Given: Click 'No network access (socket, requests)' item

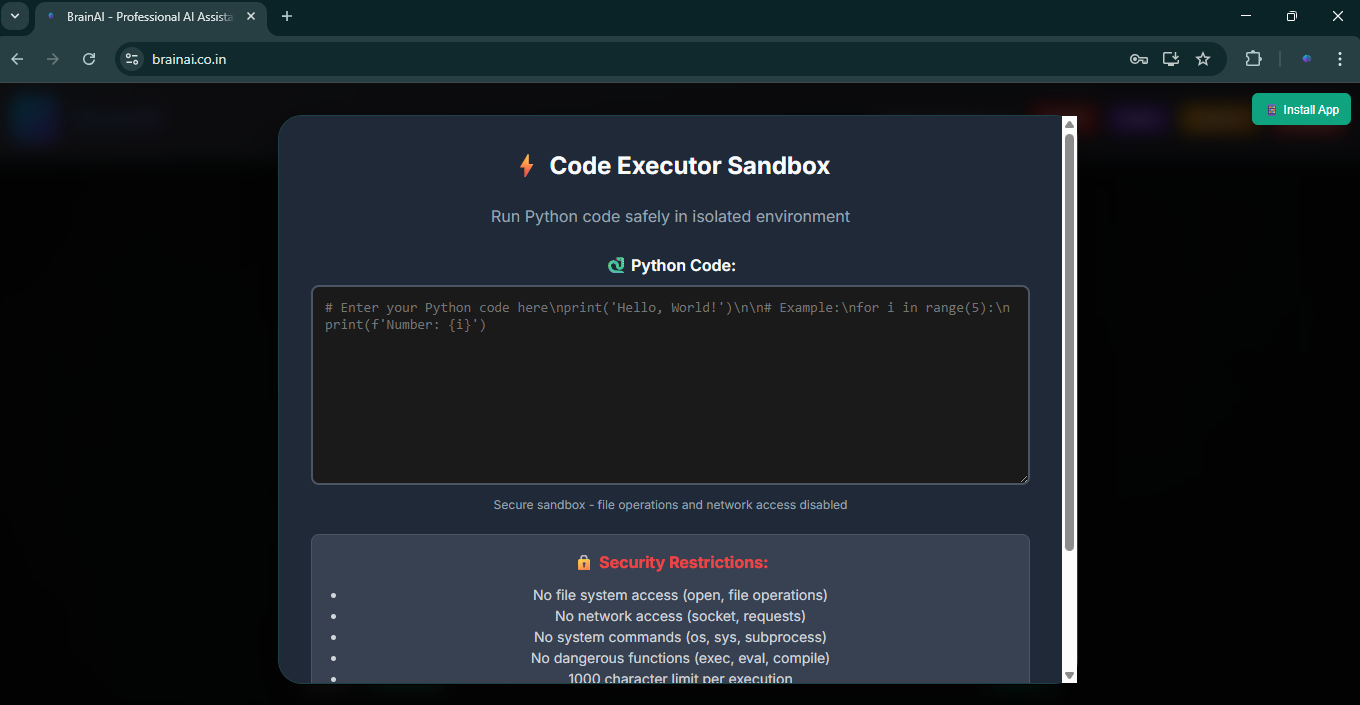Looking at the screenshot, I should 680,616.
